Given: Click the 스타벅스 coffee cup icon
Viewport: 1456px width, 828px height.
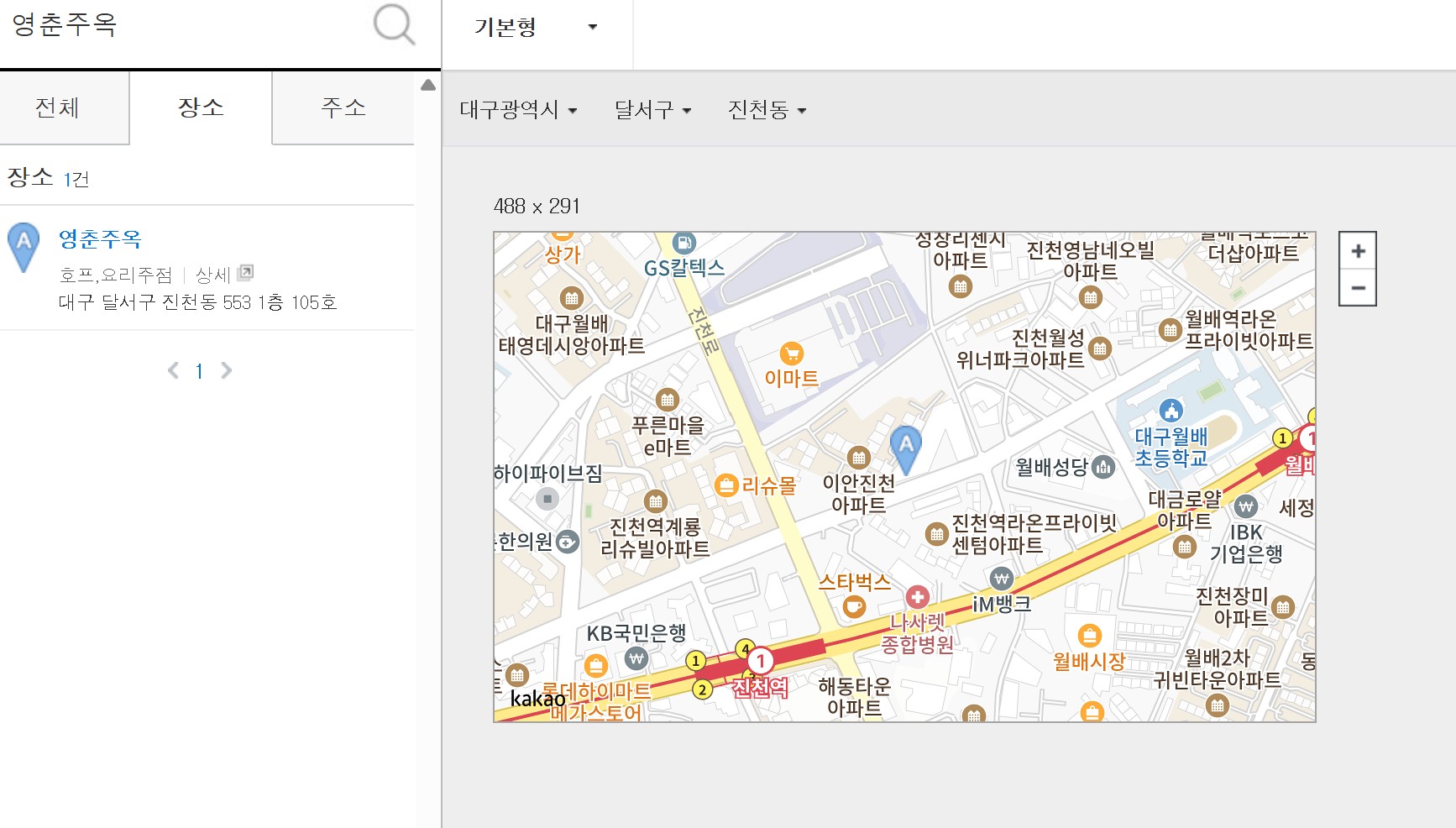Looking at the screenshot, I should pos(854,606).
